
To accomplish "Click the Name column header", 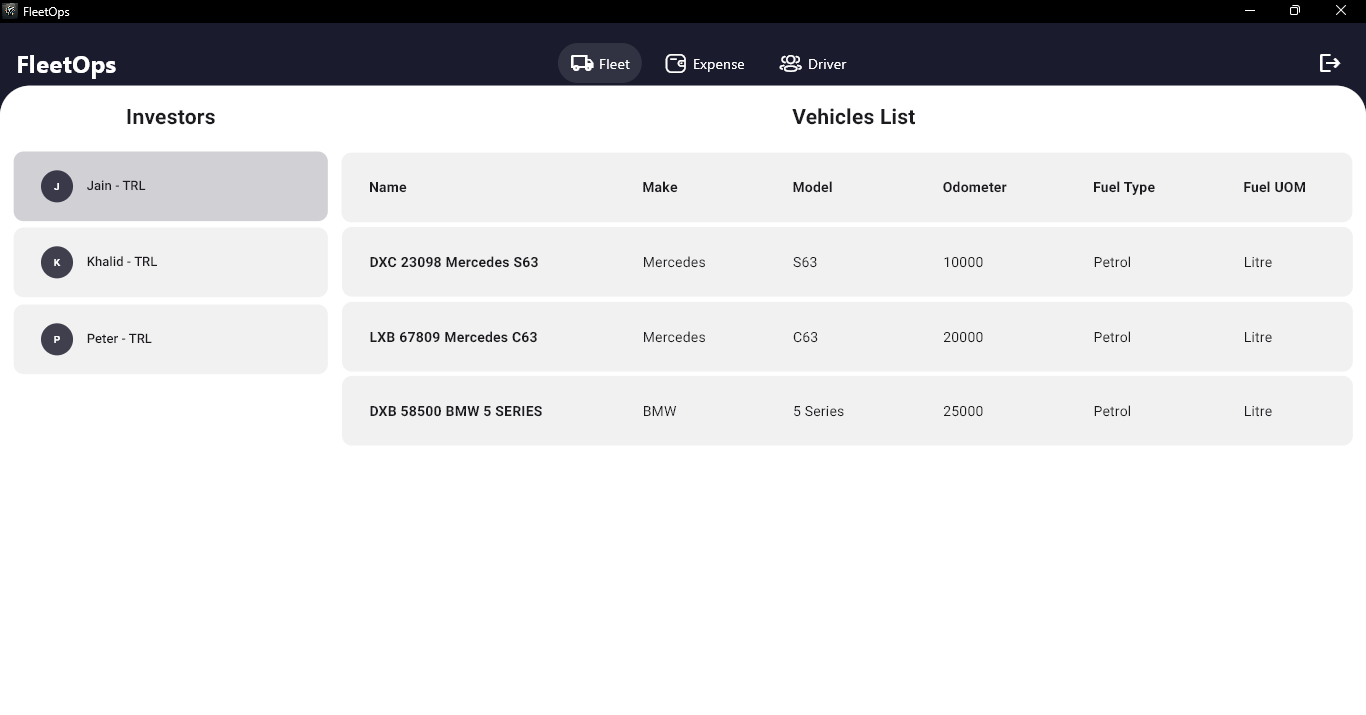I will (388, 187).
